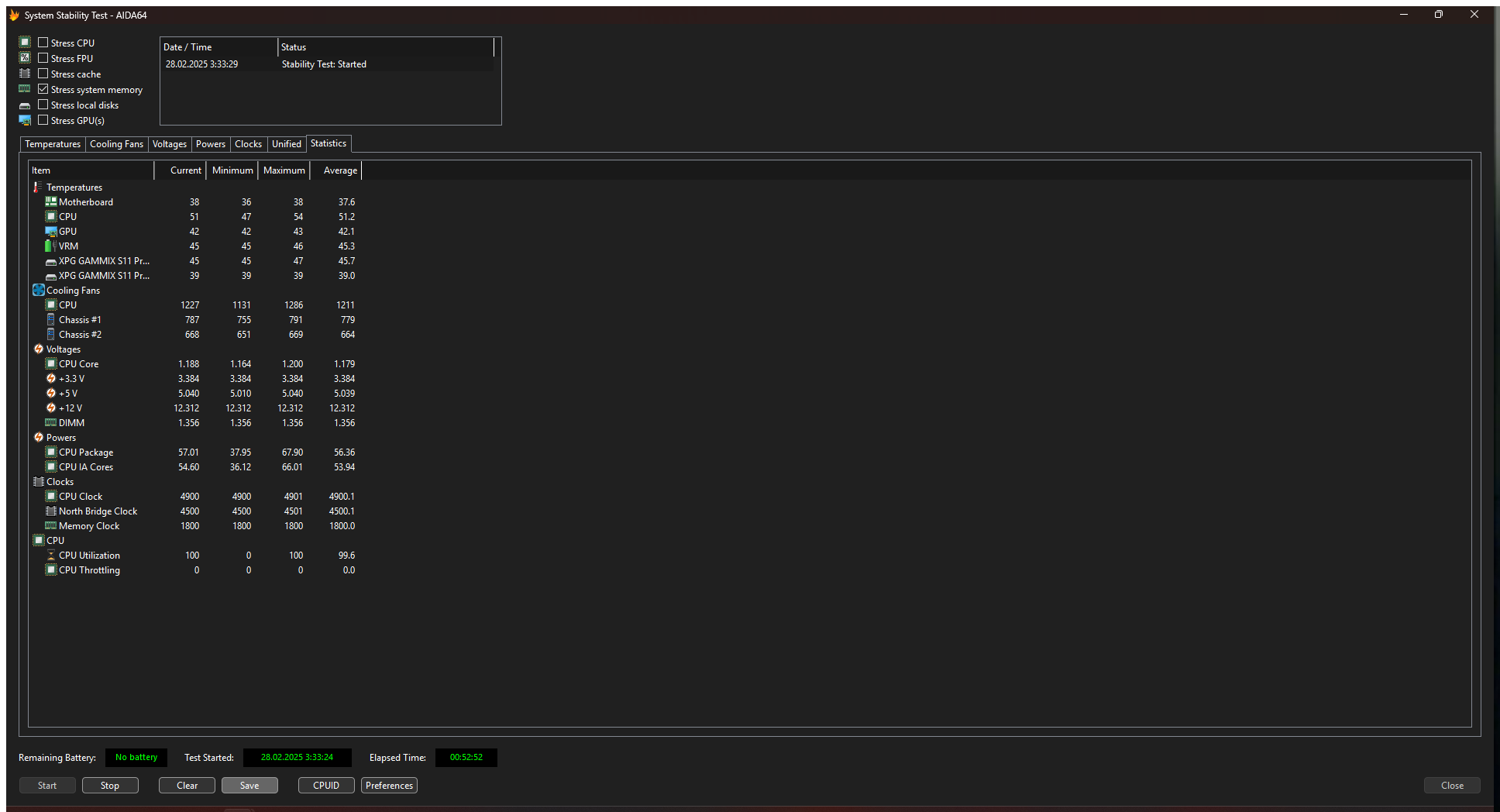This screenshot has height=812, width=1500.
Task: Select the CPU Clock row
Action: pos(195,497)
